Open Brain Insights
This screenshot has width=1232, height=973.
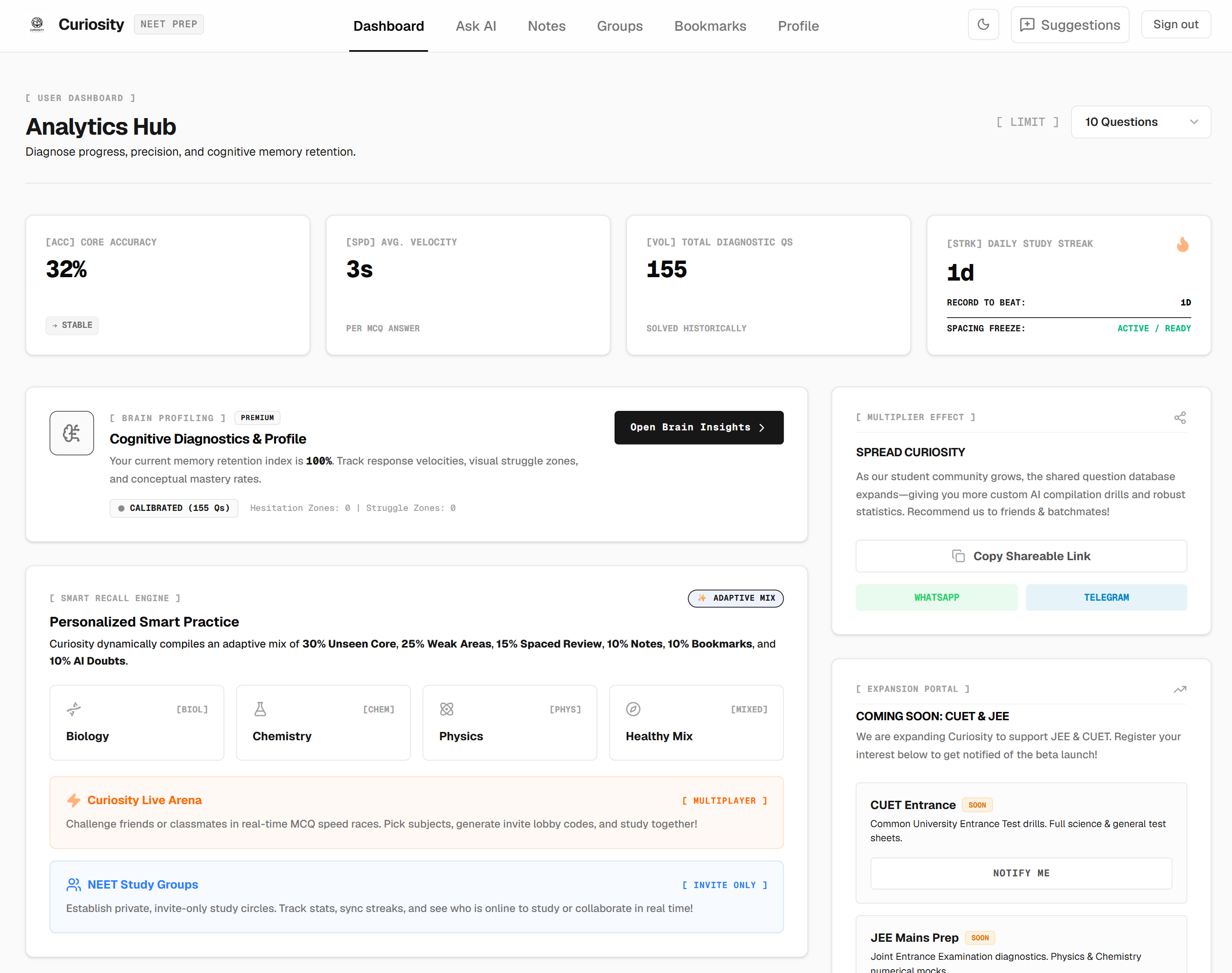click(698, 427)
